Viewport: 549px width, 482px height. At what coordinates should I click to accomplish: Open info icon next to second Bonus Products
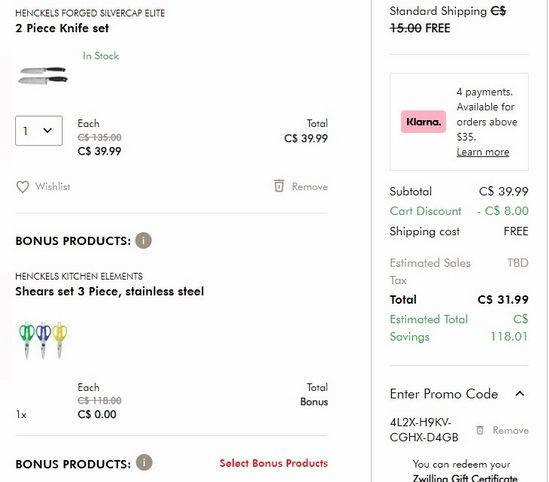144,462
